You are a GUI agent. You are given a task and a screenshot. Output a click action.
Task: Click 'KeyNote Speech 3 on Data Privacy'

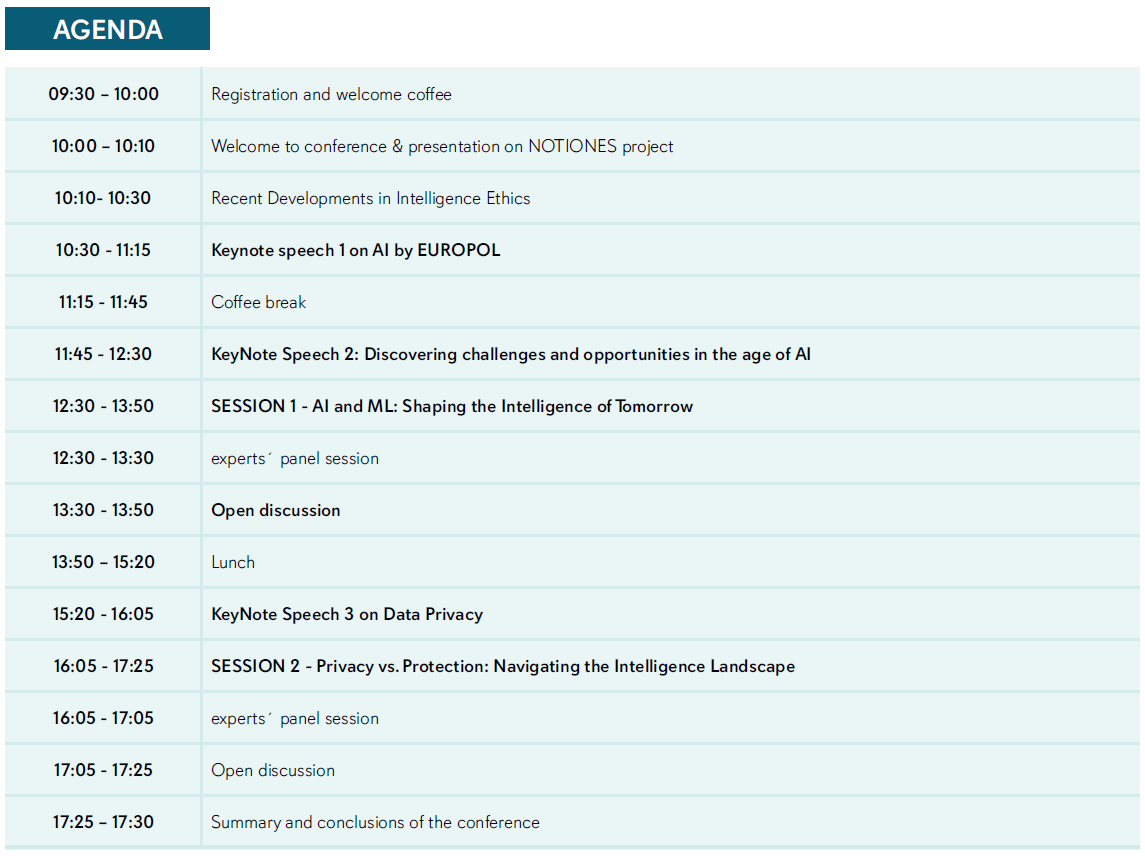347,614
